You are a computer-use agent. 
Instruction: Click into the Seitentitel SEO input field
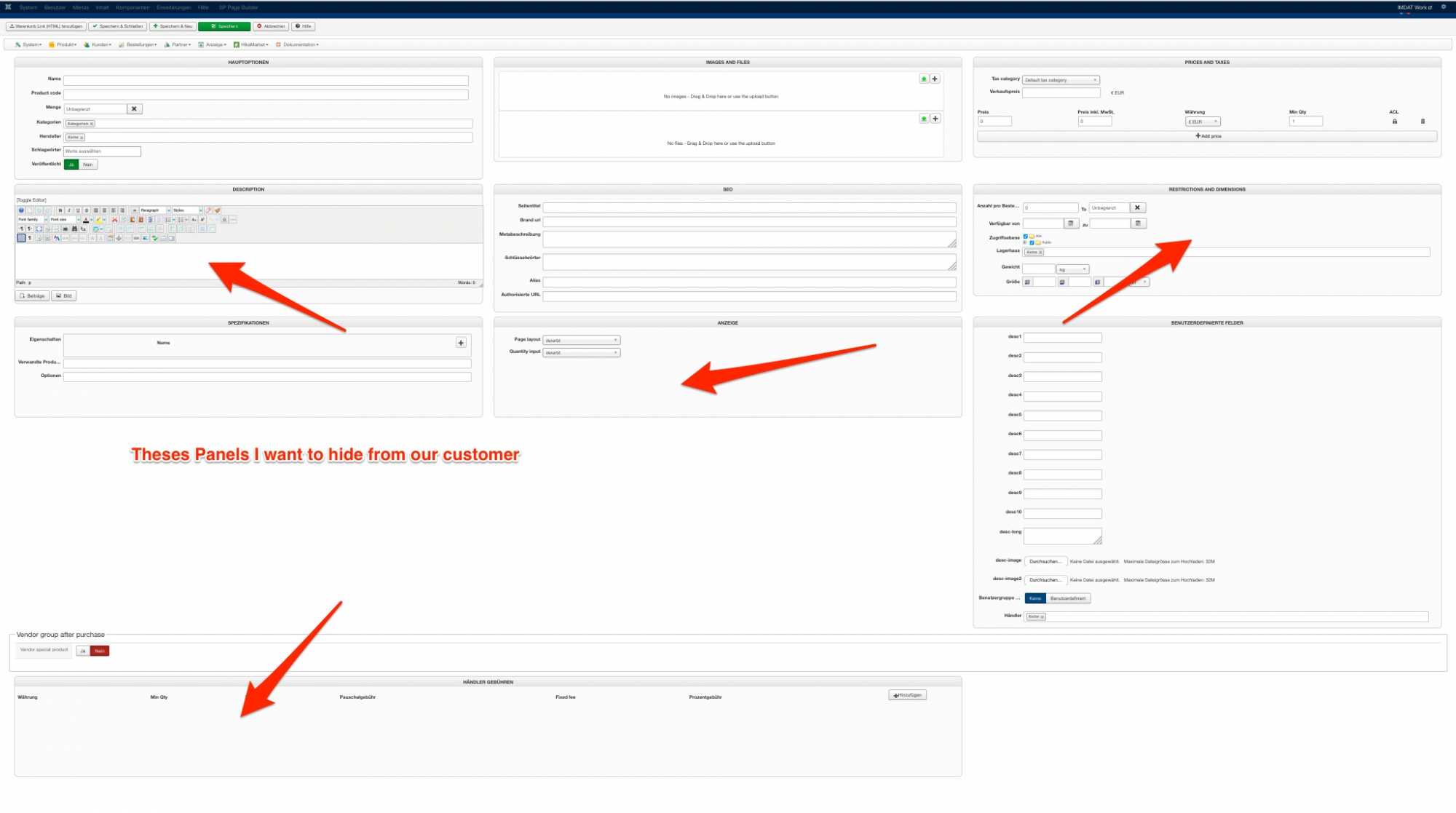748,207
